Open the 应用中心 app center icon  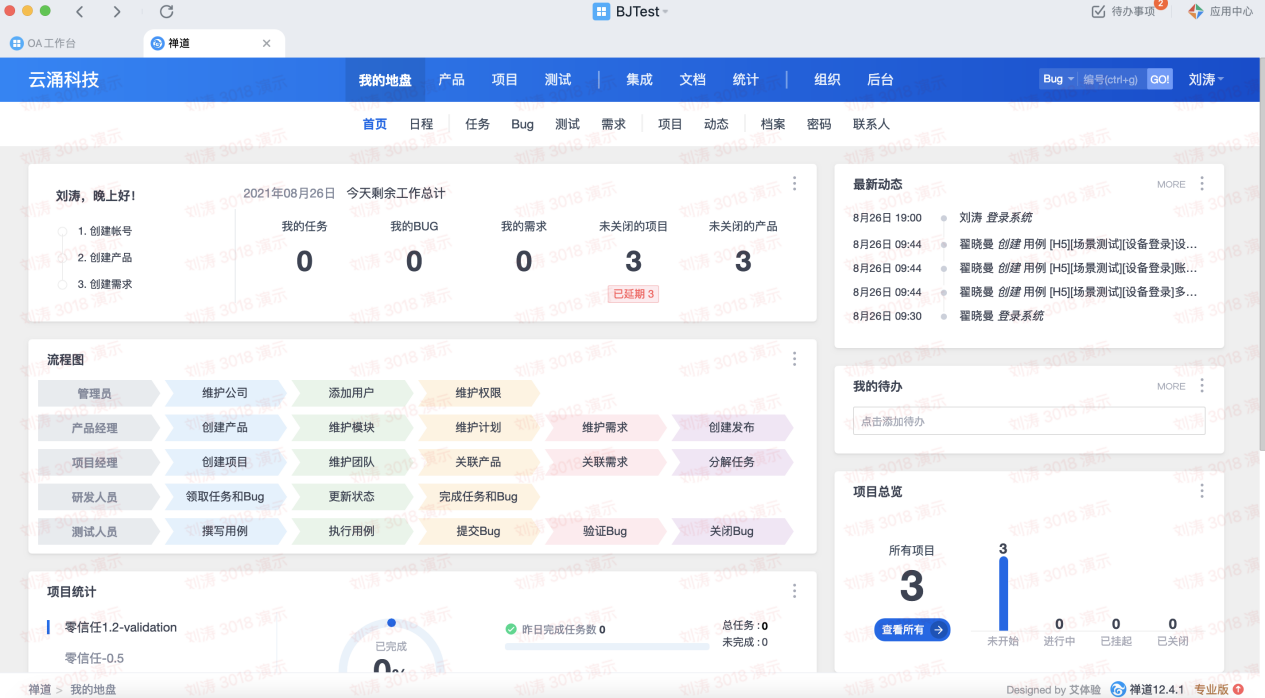point(1195,12)
